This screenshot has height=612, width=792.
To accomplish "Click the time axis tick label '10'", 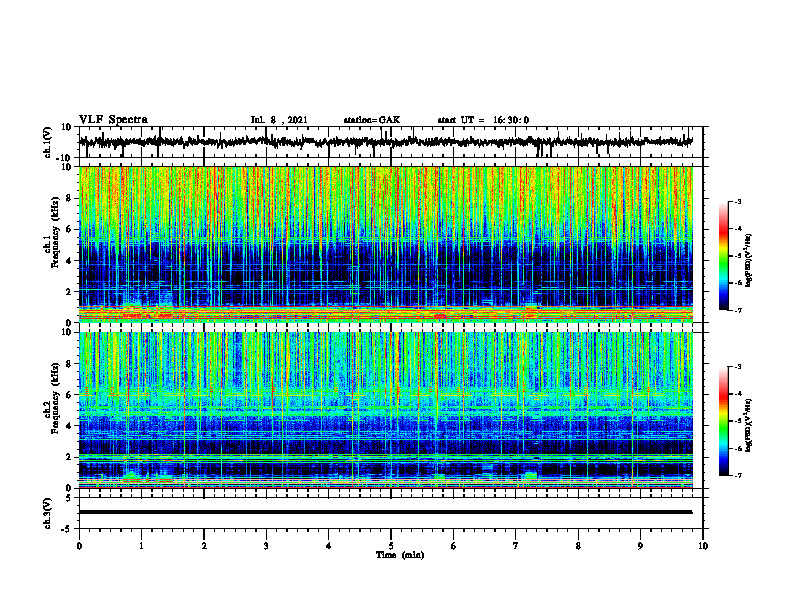I will pyautogui.click(x=703, y=546).
